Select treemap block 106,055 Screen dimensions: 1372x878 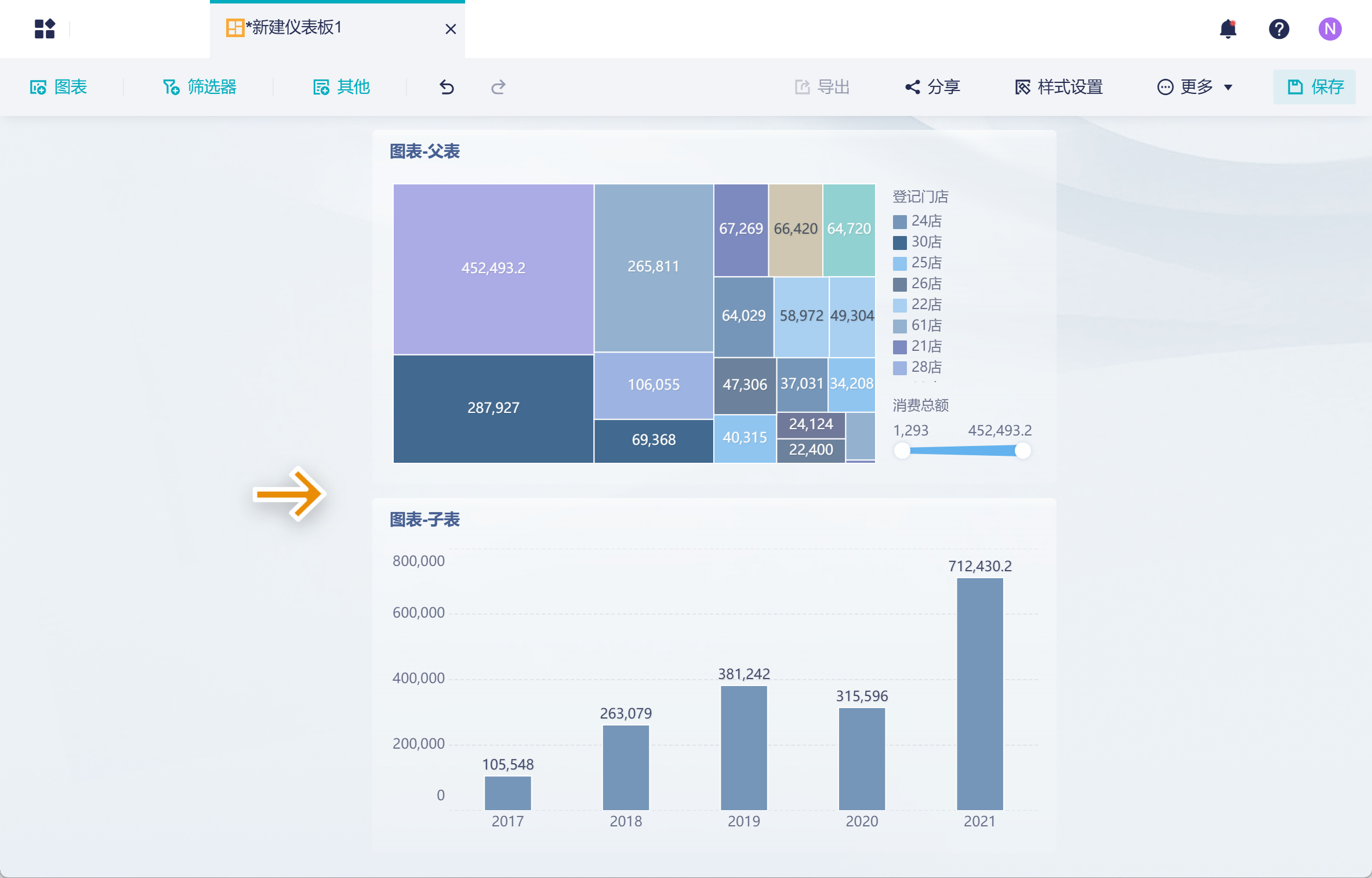[654, 386]
